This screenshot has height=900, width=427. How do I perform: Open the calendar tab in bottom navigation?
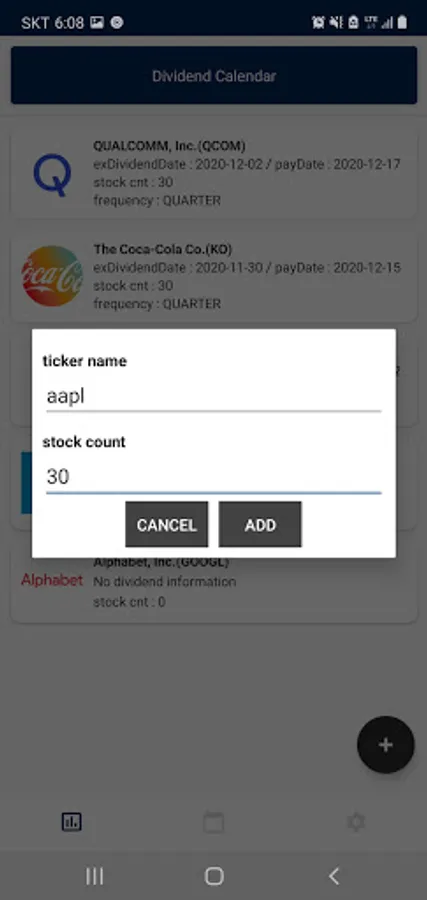pos(214,822)
